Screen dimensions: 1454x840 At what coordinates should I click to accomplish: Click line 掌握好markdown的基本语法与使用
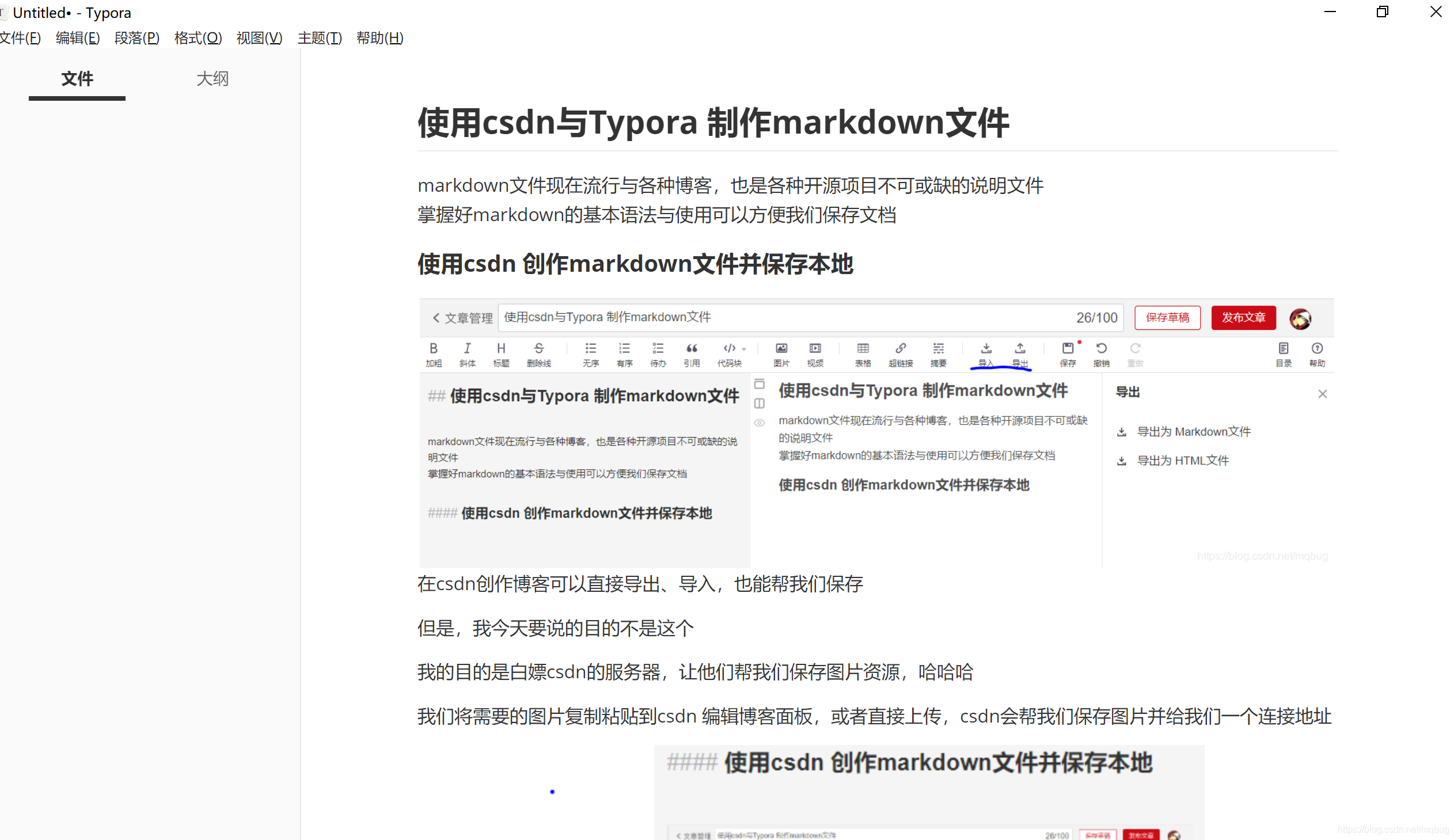click(x=656, y=215)
